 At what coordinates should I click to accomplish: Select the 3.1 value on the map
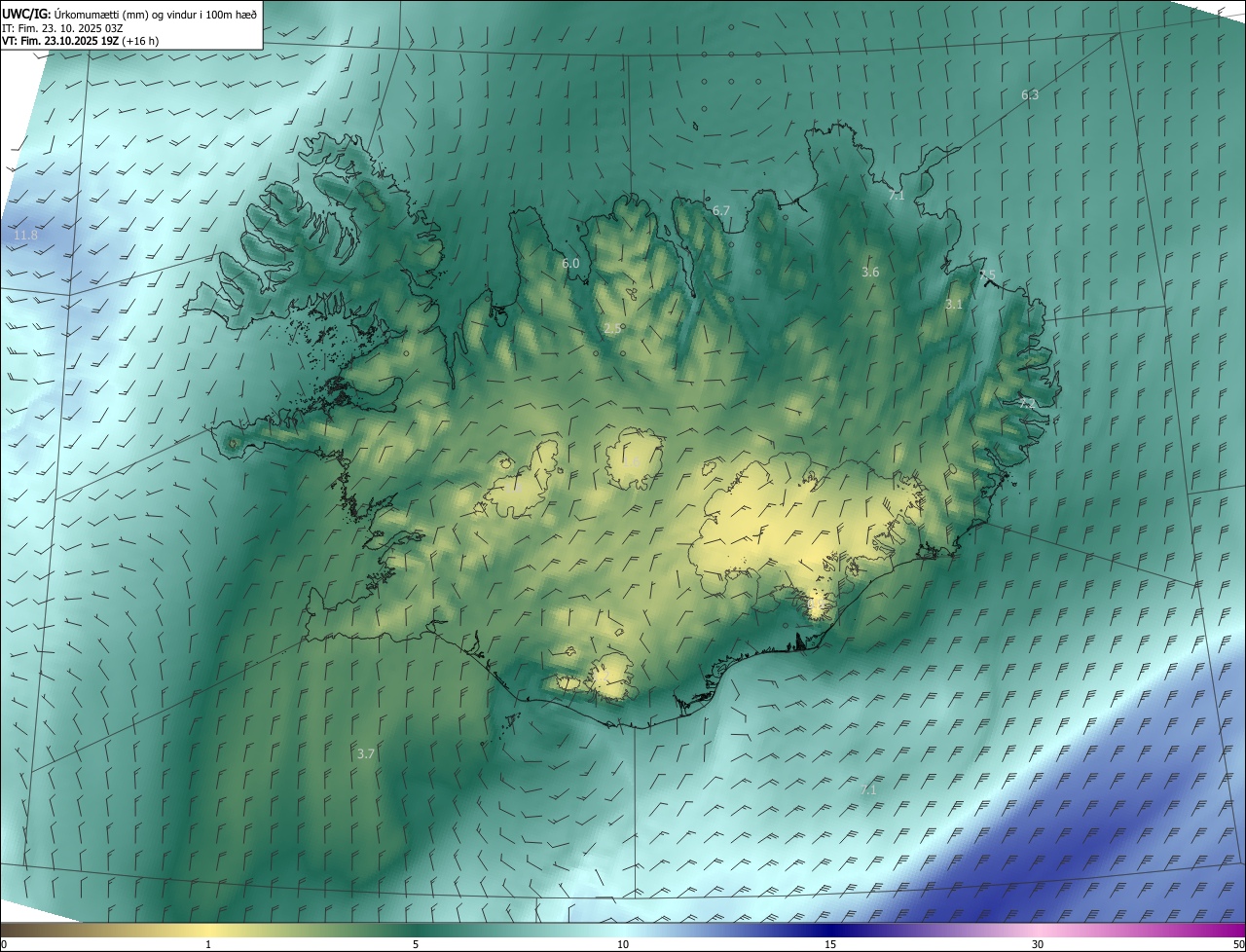[x=954, y=304]
